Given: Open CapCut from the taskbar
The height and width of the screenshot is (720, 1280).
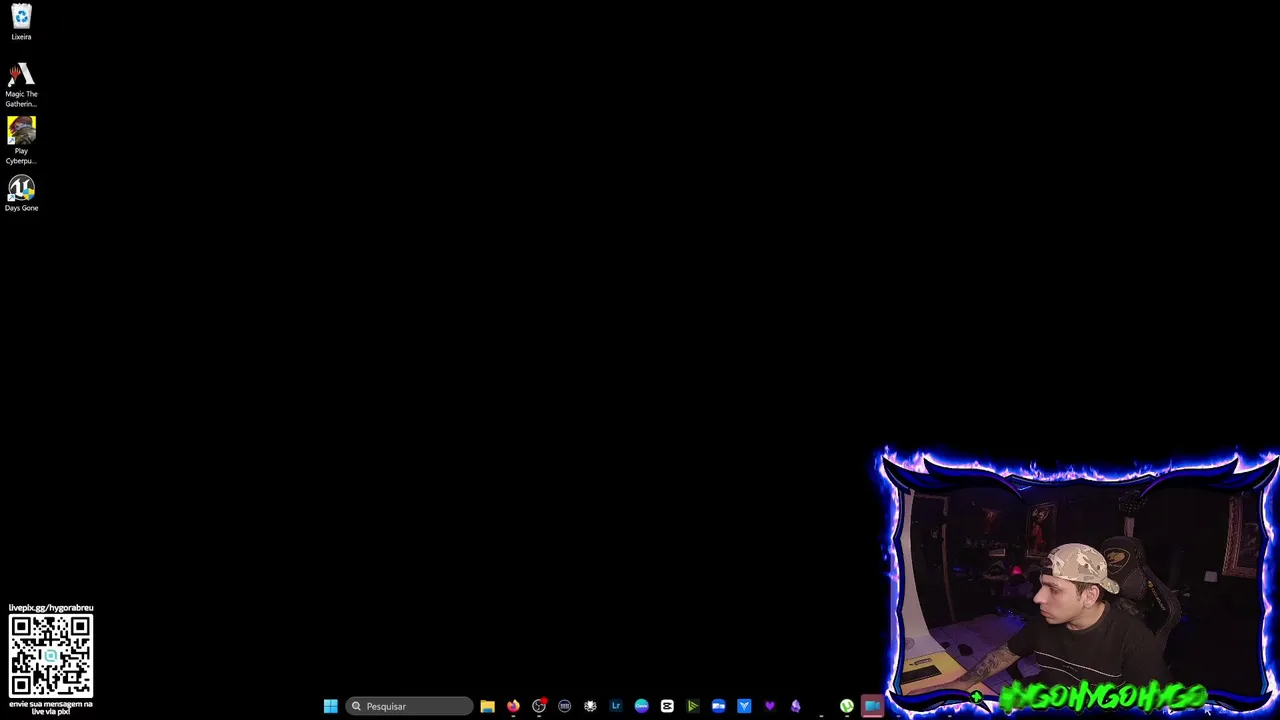Looking at the screenshot, I should point(667,706).
